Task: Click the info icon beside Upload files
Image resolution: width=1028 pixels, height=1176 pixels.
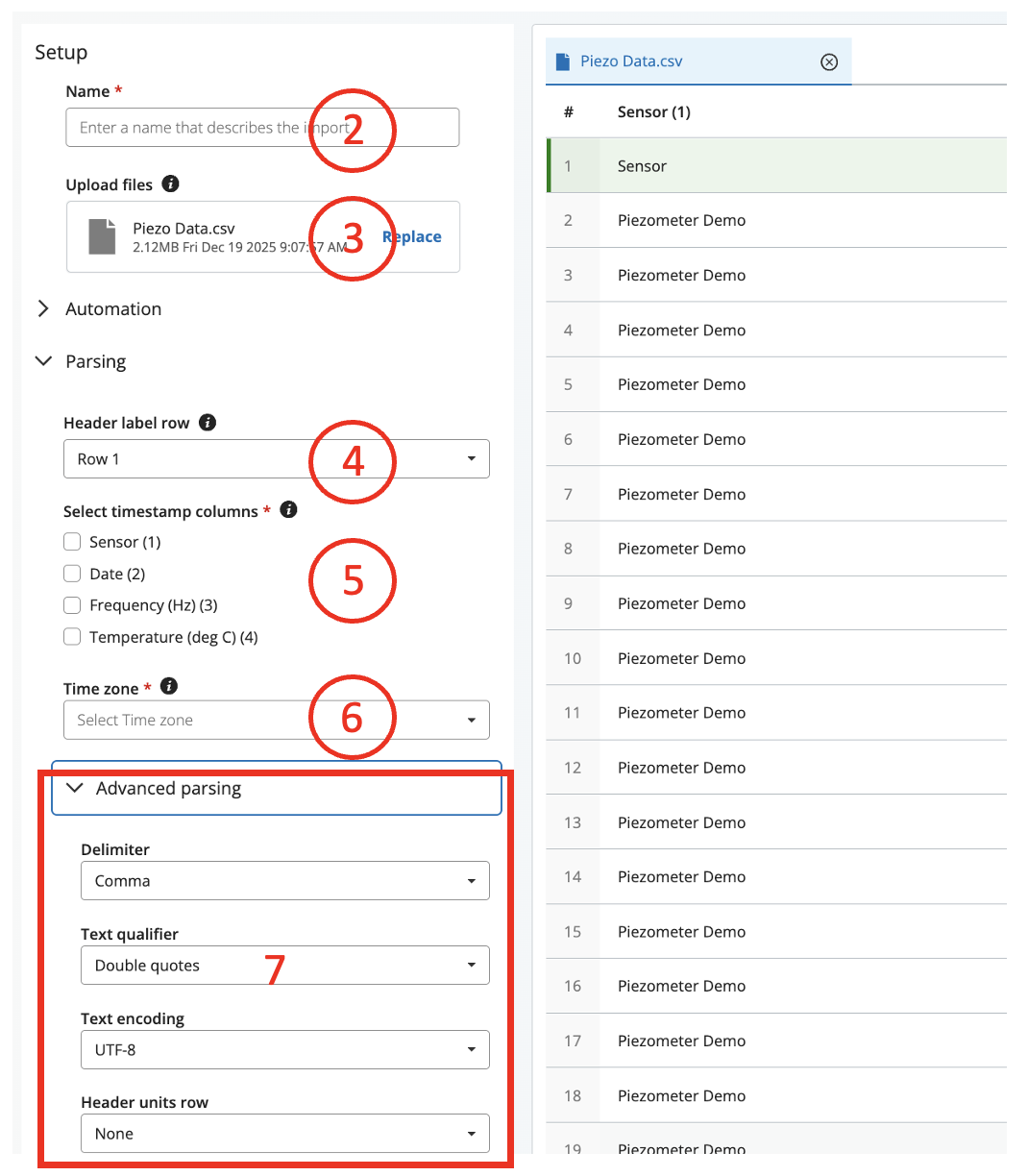Action: (170, 184)
